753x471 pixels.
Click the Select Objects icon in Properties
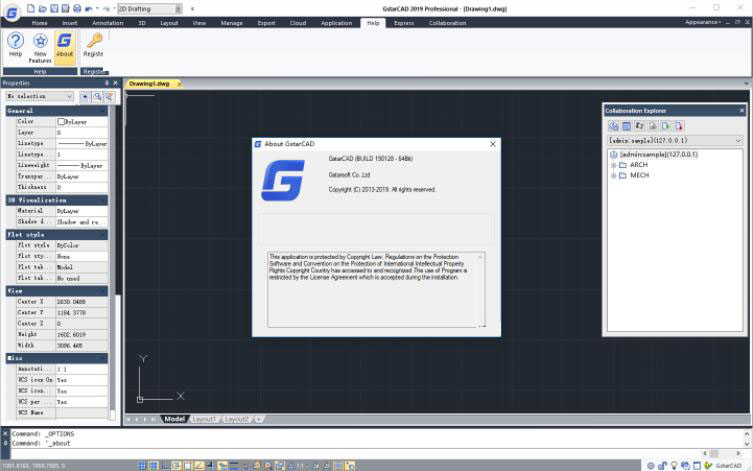pos(97,97)
